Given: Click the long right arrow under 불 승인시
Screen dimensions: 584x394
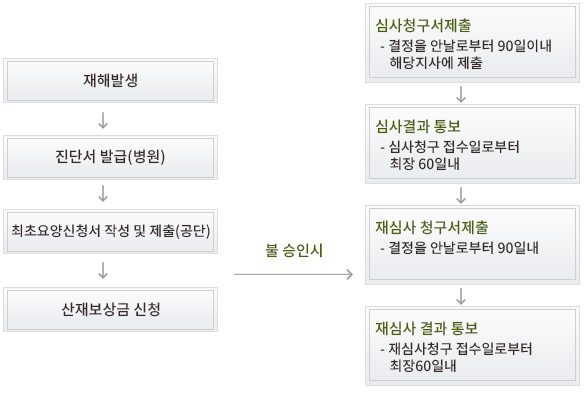Looking at the screenshot, I should click(x=293, y=274).
